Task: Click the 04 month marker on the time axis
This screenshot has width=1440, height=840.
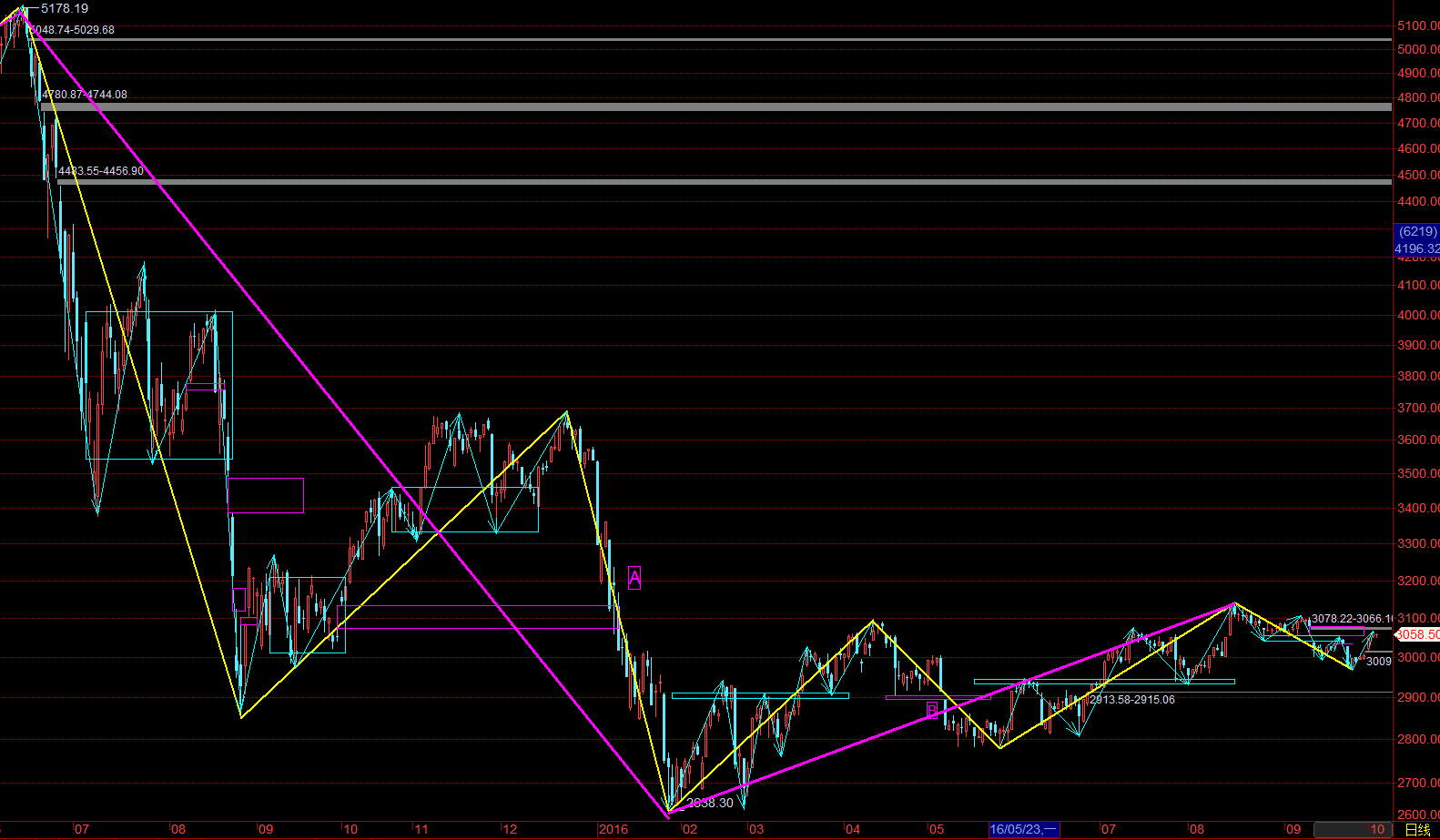Action: [x=853, y=829]
